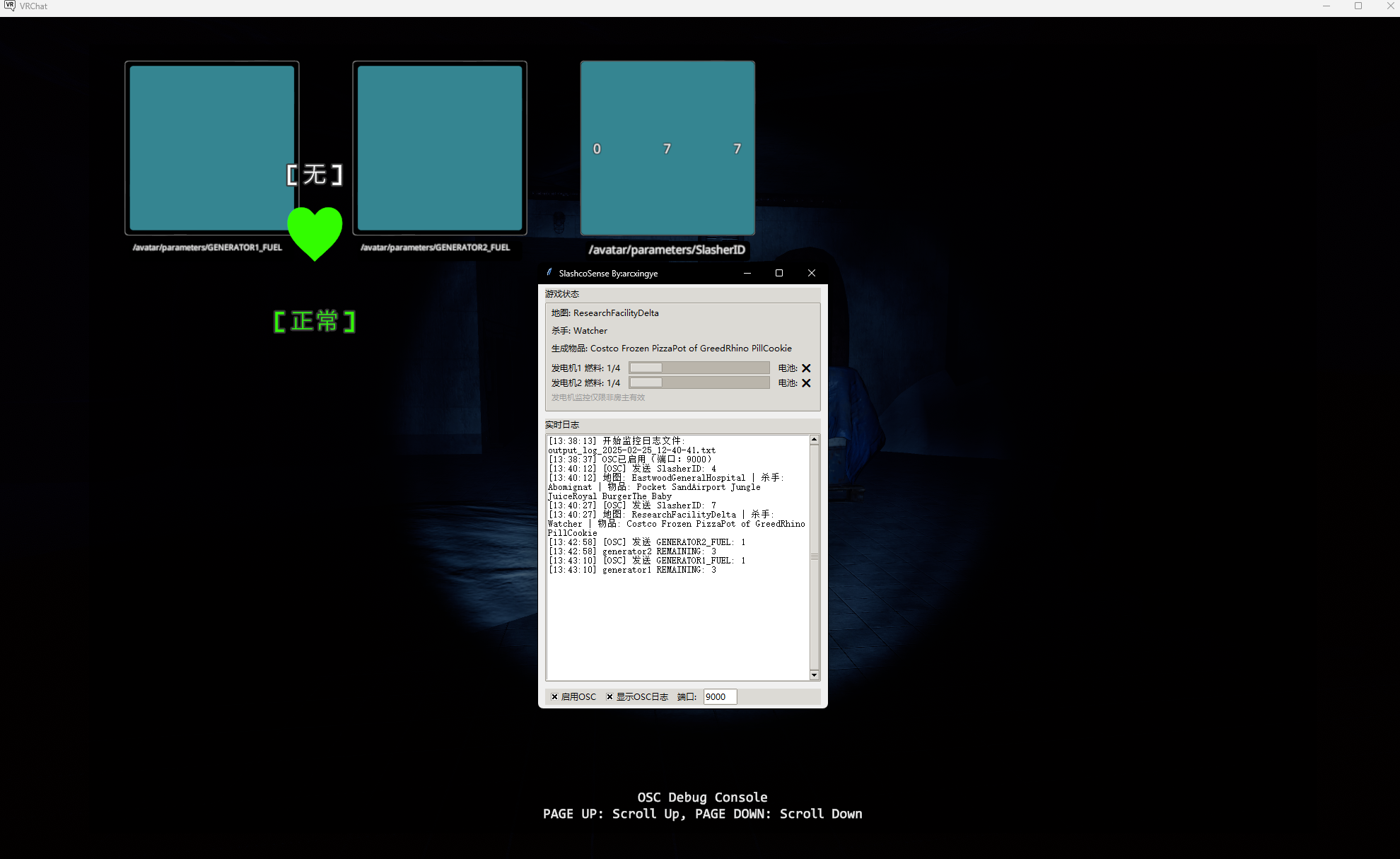Disable the 启用OSC checkbox

tap(555, 697)
